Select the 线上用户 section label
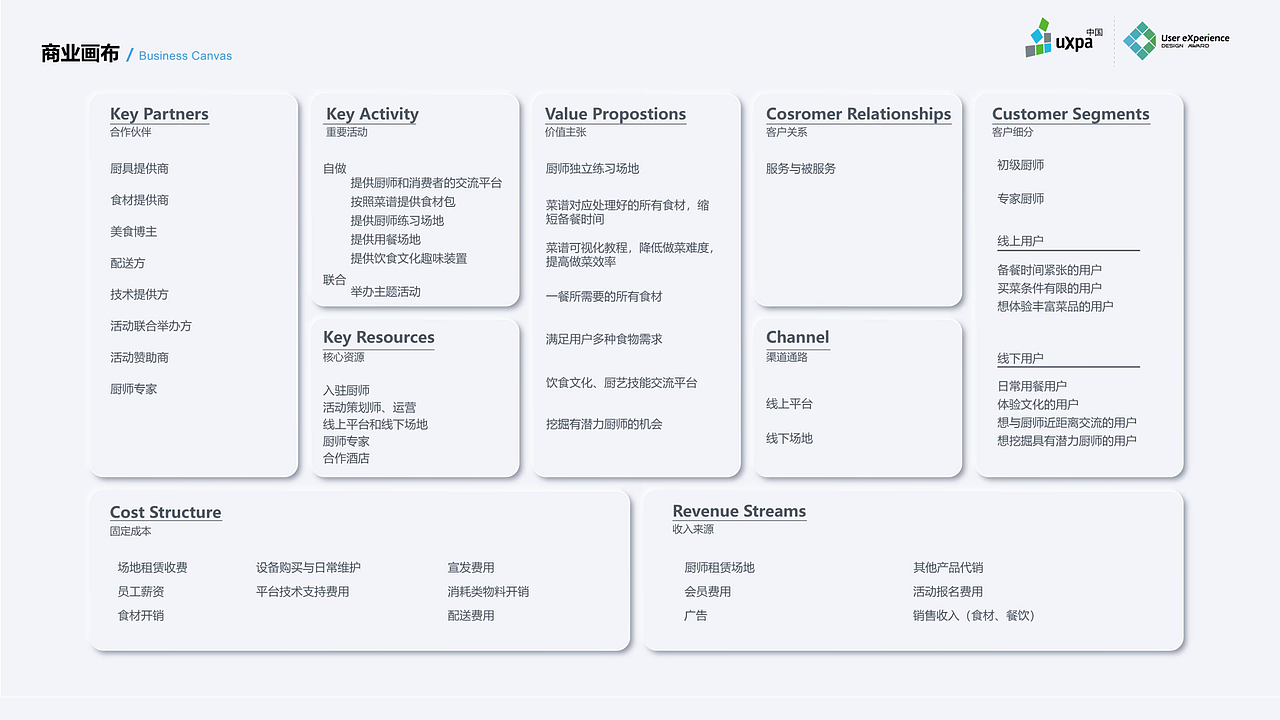 pos(1020,241)
